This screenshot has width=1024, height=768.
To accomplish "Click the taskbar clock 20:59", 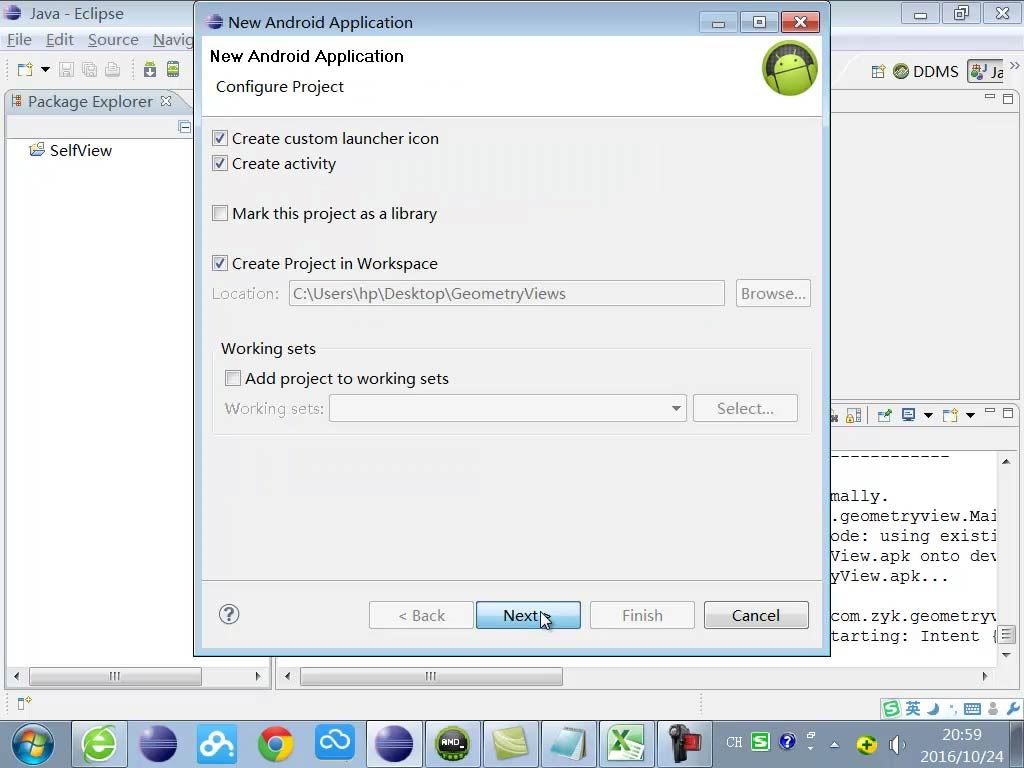I will 961,735.
